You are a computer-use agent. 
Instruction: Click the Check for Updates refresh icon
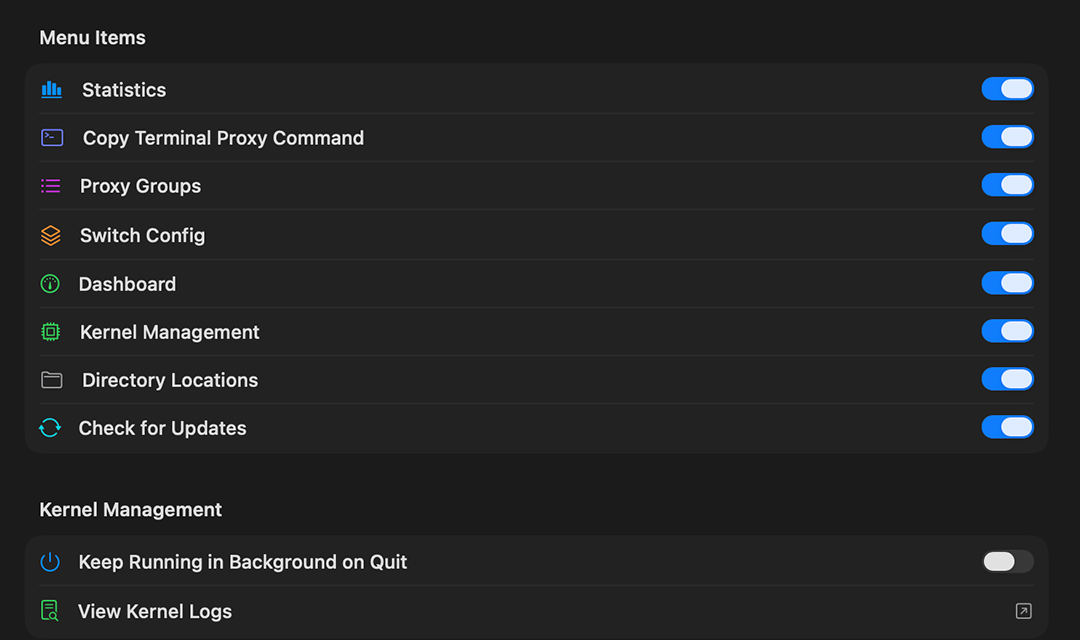click(x=50, y=428)
